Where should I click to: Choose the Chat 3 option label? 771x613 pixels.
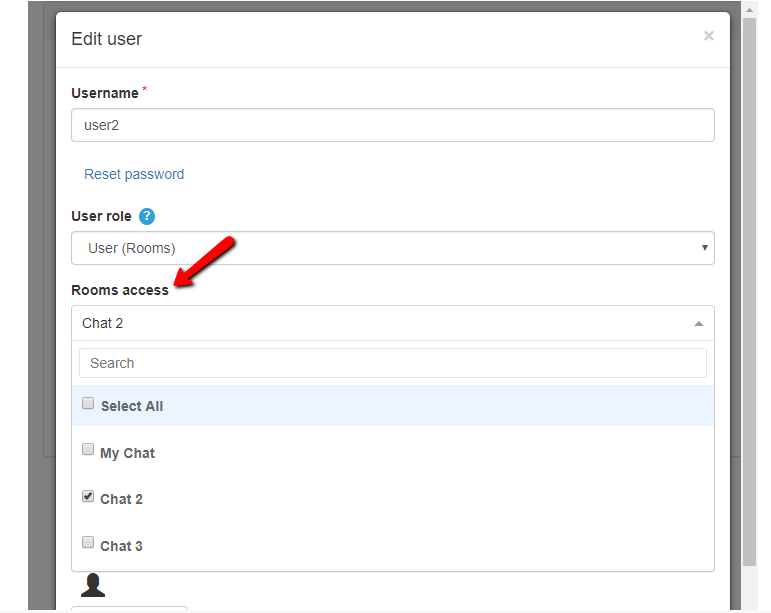point(121,546)
